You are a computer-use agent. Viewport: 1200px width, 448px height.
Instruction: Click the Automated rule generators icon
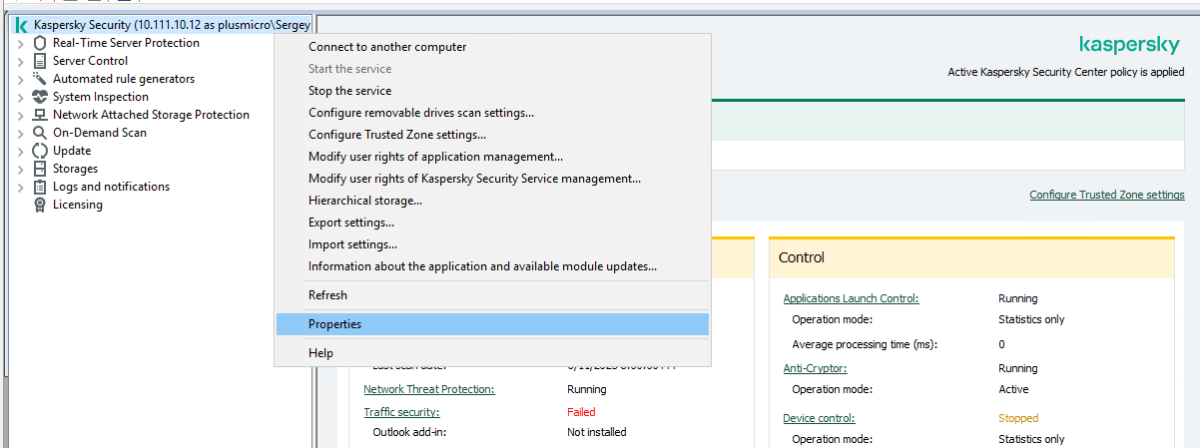[40, 79]
